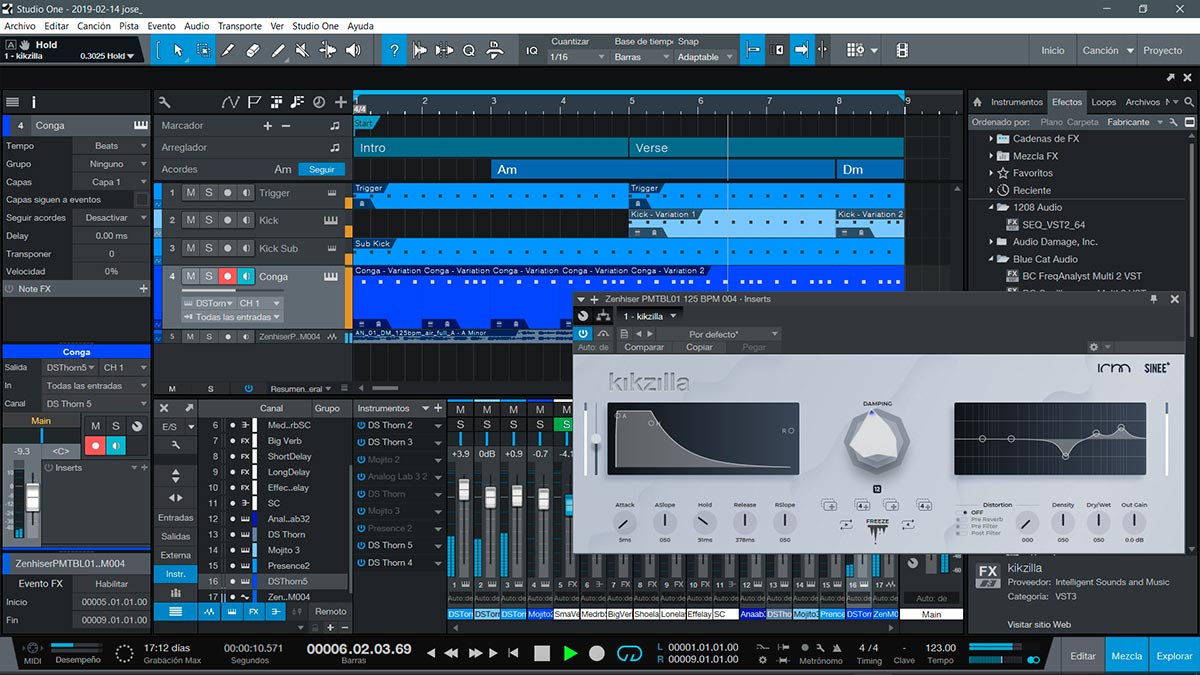Open the IQ quantize panel icon
1200x675 pixels.
[532, 50]
